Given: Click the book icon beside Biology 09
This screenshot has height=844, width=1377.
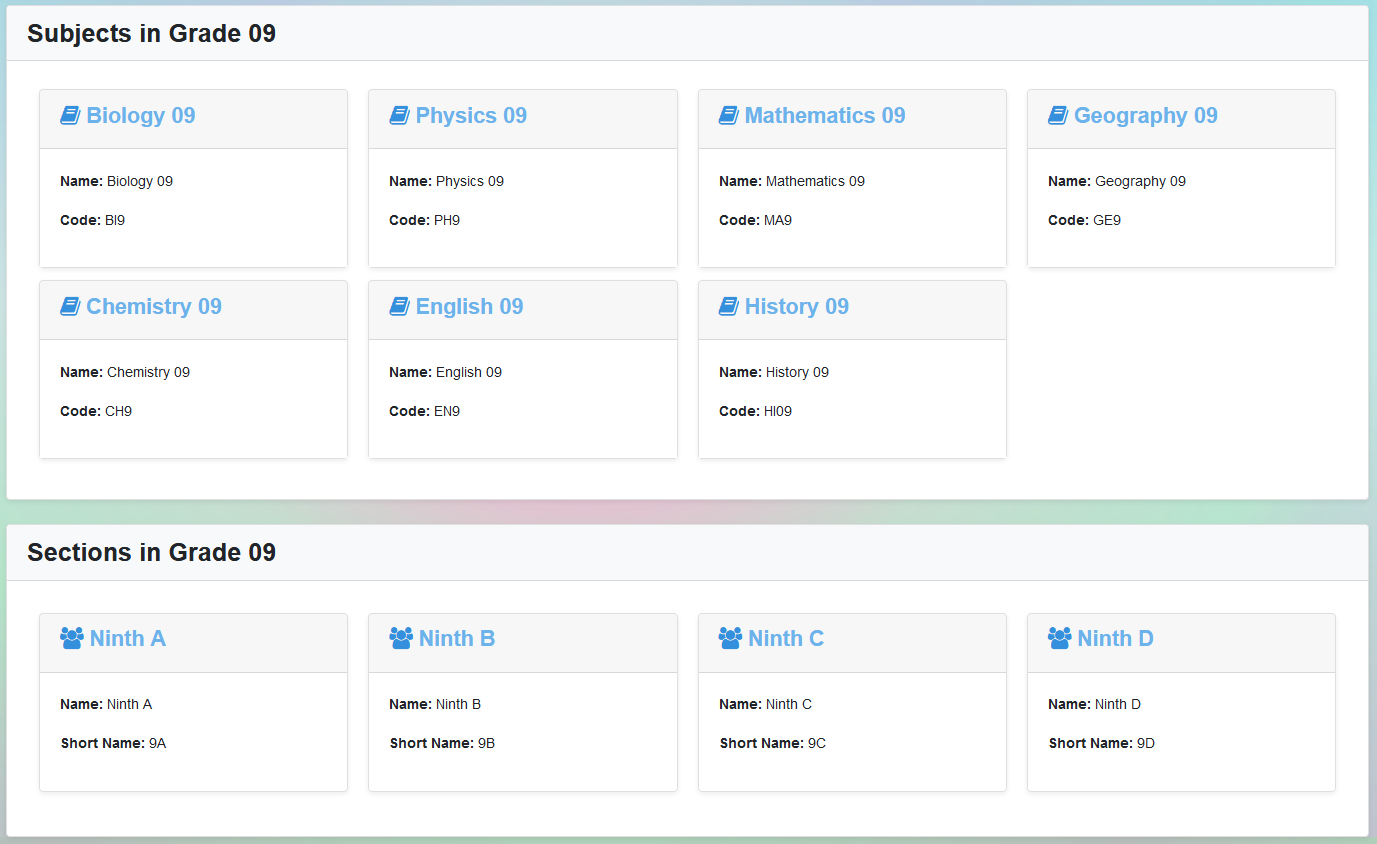Looking at the screenshot, I should point(70,116).
